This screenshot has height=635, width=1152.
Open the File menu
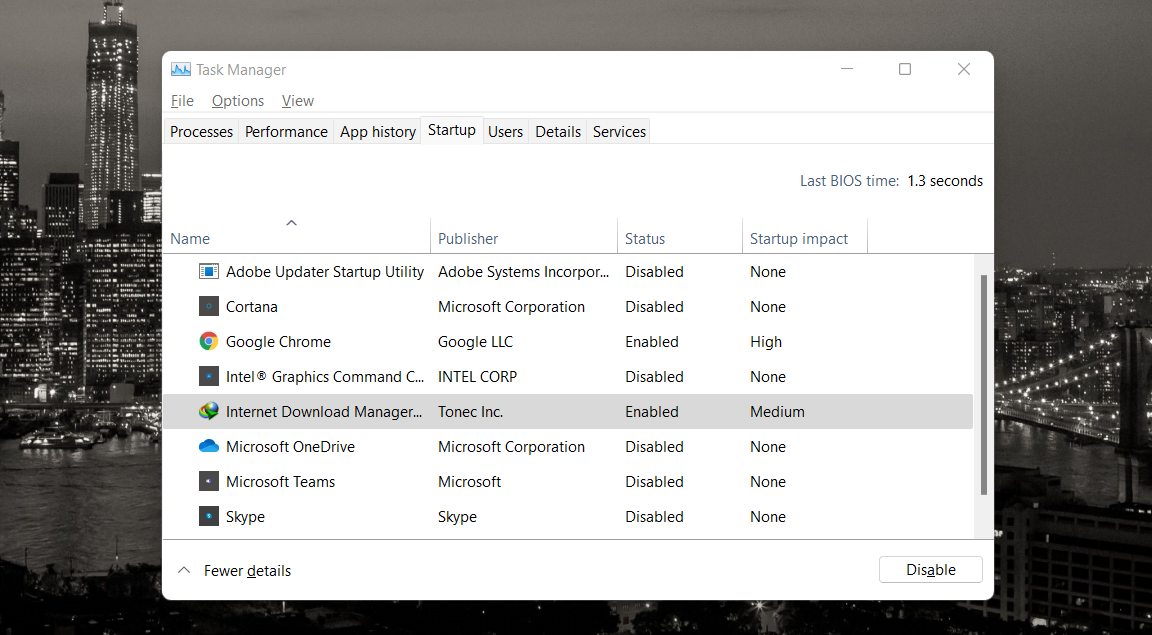tap(182, 101)
